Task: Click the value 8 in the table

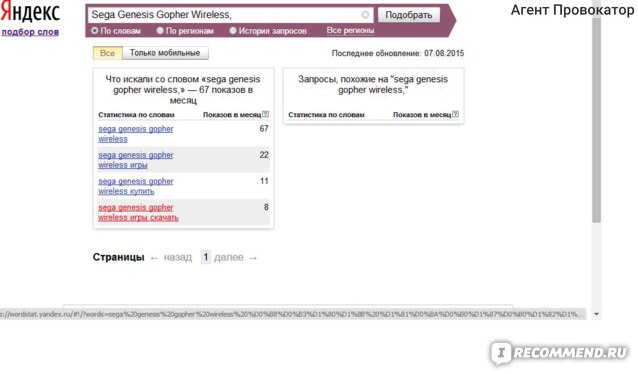Action: point(266,207)
